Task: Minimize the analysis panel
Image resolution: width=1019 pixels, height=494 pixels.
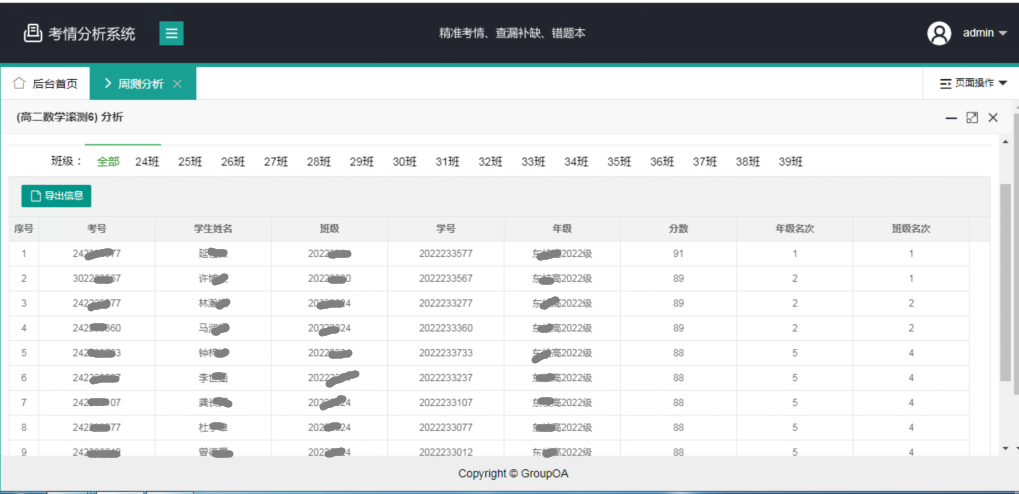Action: [951, 118]
